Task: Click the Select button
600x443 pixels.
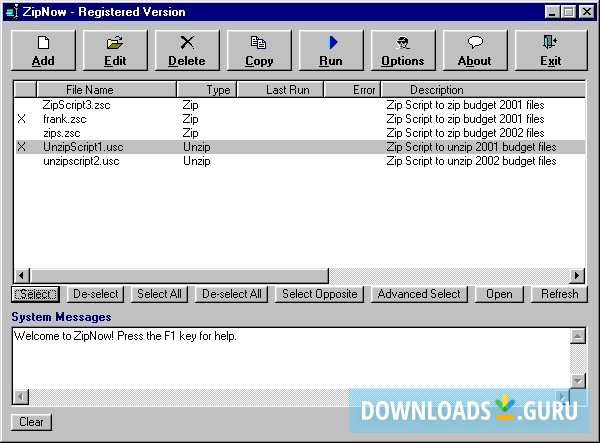Action: pyautogui.click(x=36, y=294)
